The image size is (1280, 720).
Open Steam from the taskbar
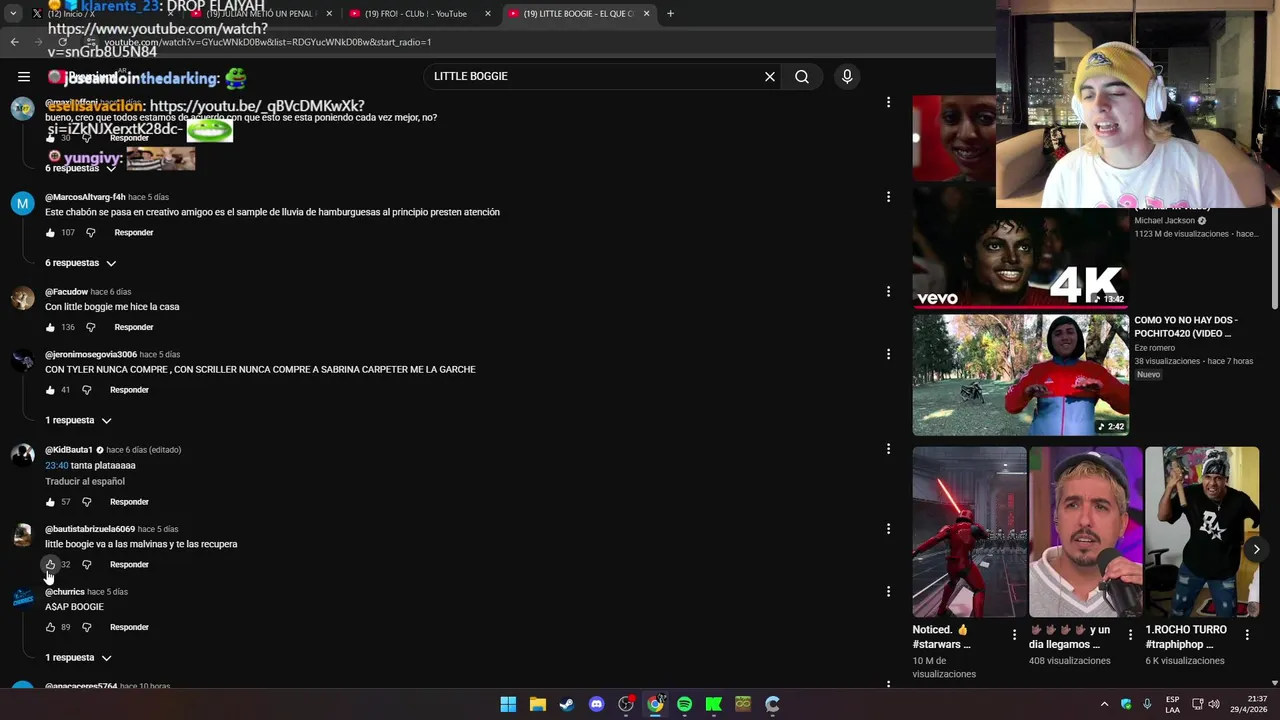pos(567,704)
